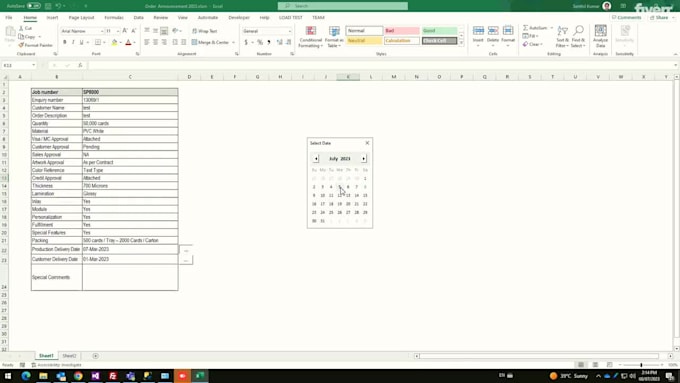The height and width of the screenshot is (383, 680).
Task: Center text horizontally
Action: tap(155, 43)
